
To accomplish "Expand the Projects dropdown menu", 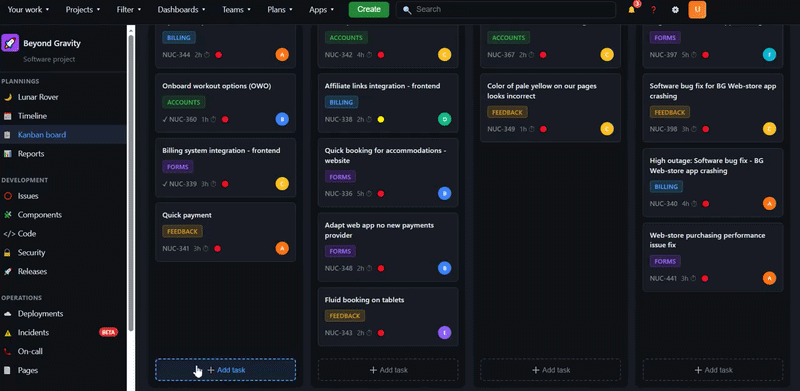I will 83,10.
